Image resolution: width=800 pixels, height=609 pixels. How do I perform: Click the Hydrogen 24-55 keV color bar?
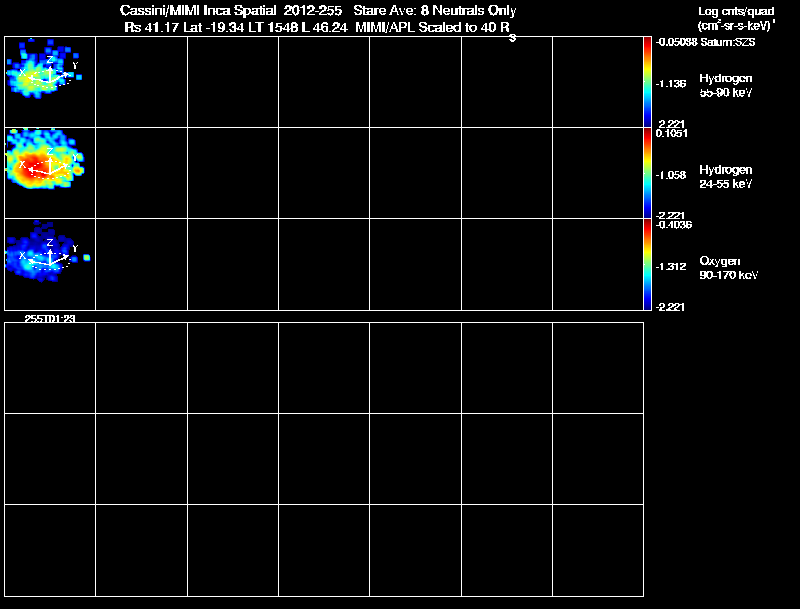pyautogui.click(x=647, y=173)
